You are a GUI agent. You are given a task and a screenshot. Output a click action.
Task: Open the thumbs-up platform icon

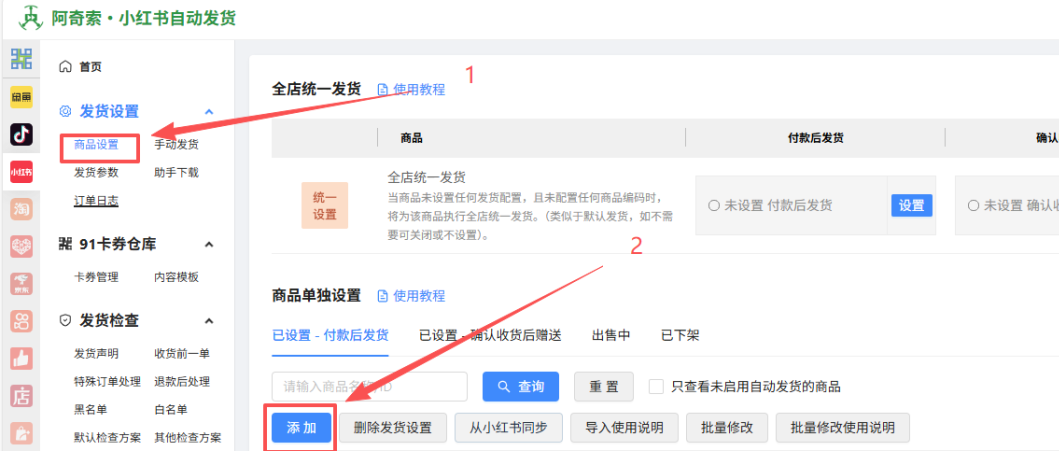(21, 359)
